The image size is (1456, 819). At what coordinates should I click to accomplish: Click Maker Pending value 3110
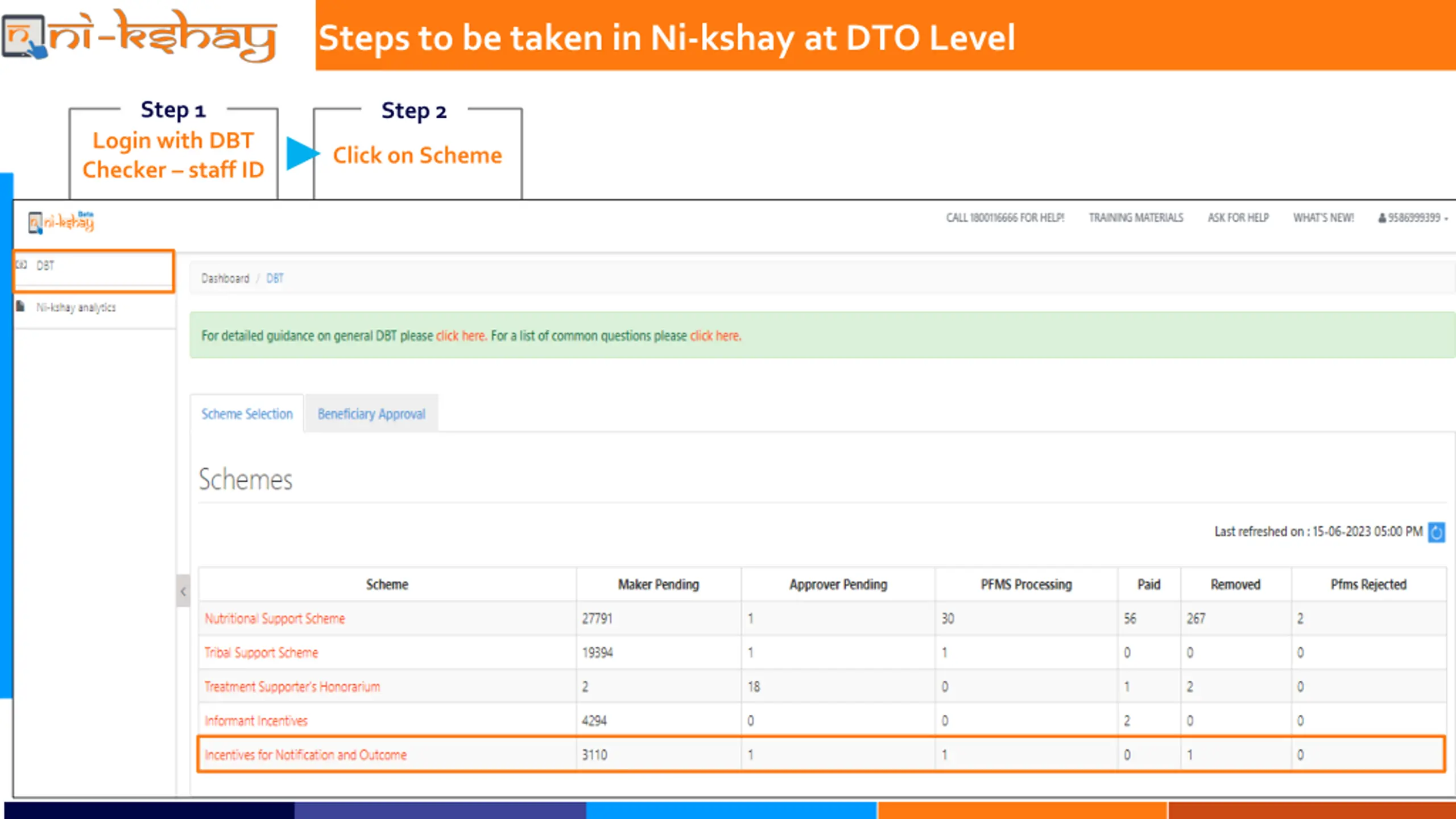(594, 755)
